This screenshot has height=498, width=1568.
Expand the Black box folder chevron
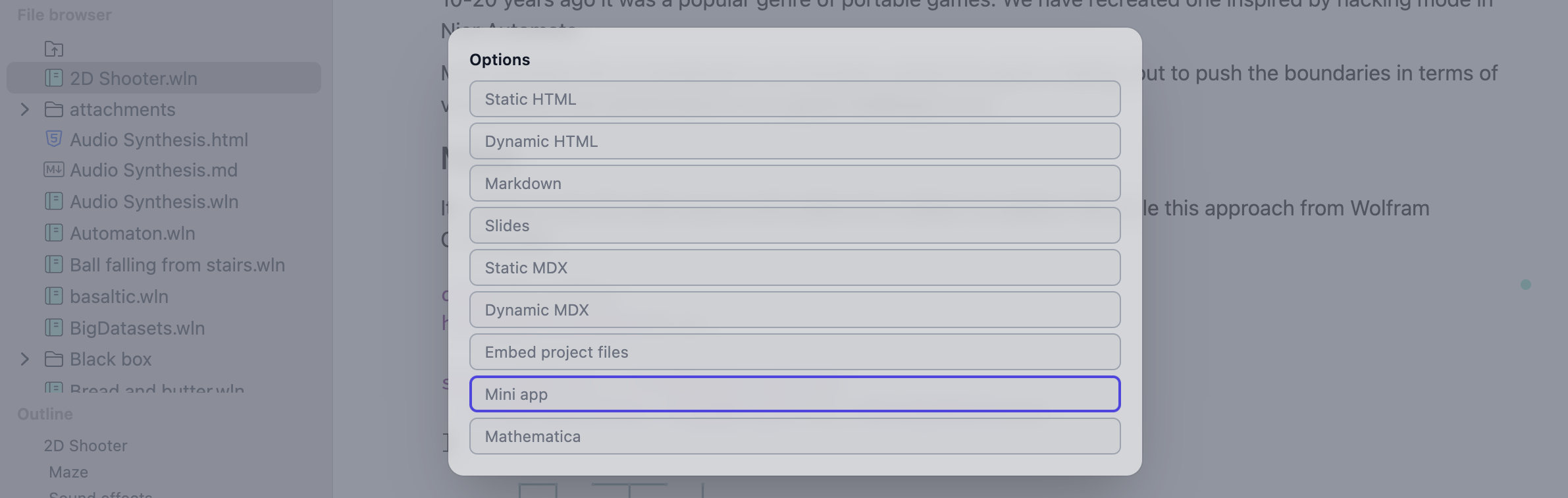click(x=25, y=359)
